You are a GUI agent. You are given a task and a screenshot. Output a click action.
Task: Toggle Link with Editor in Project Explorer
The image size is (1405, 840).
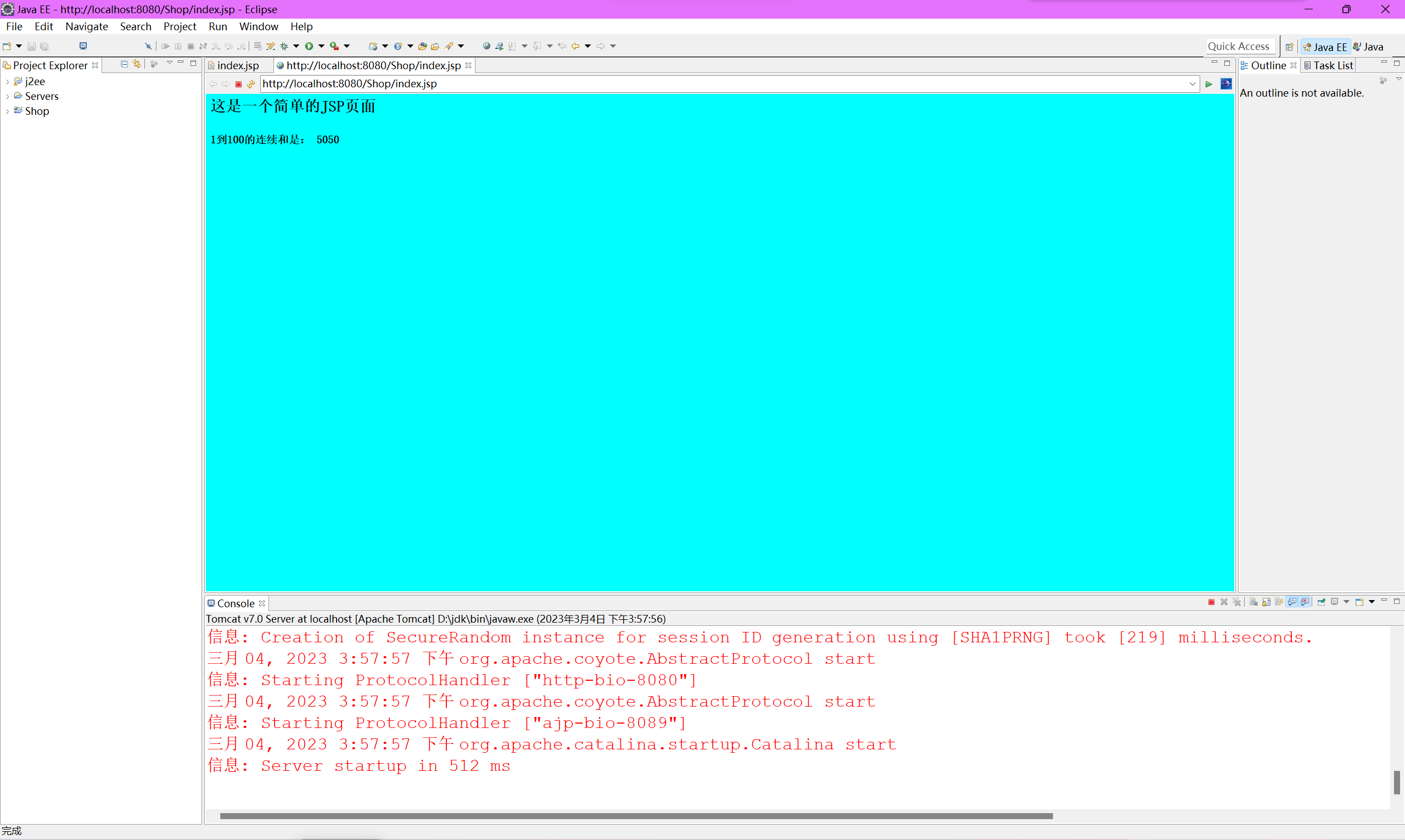point(137,64)
